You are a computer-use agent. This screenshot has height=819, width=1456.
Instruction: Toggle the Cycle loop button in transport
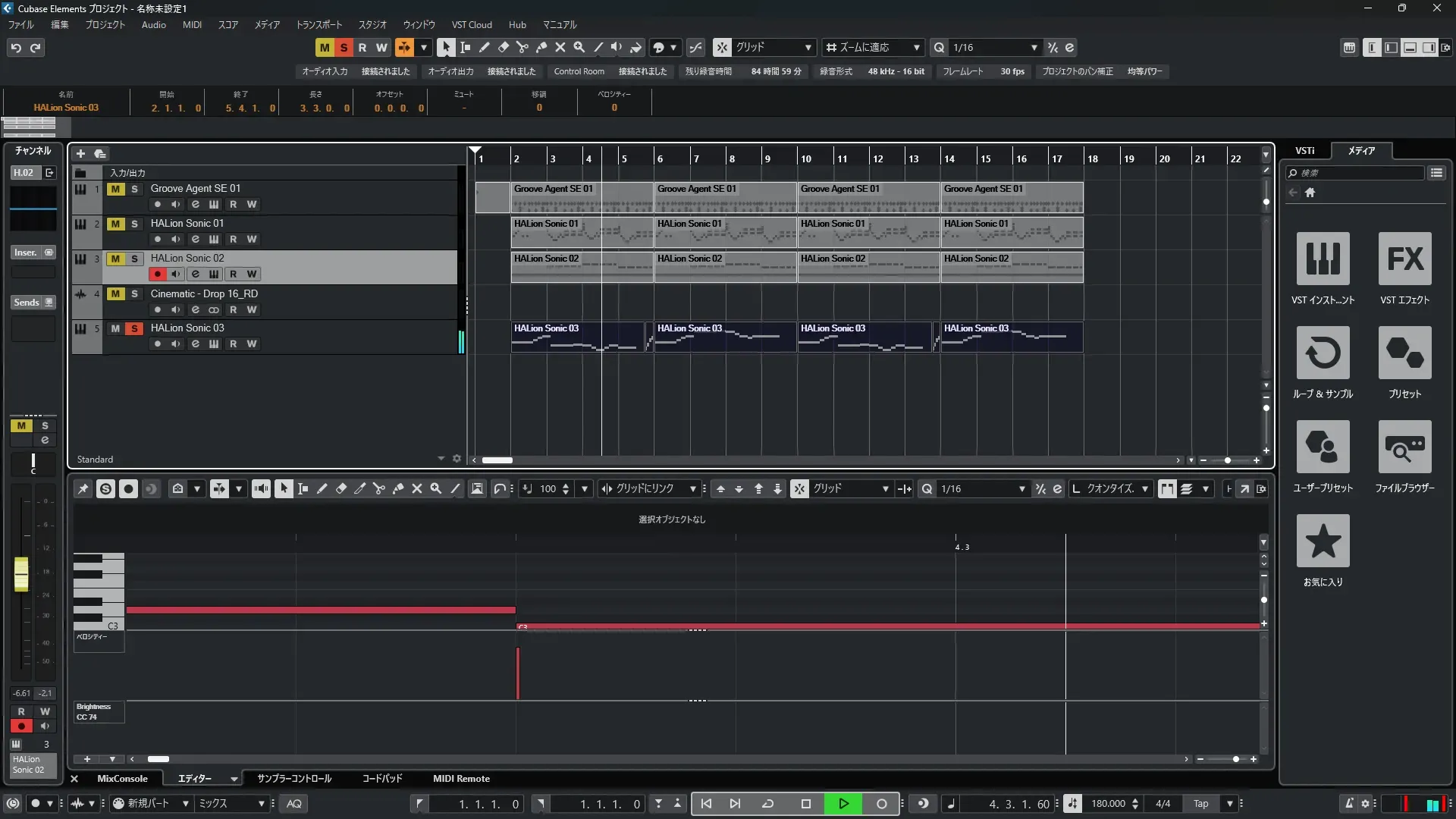point(767,803)
